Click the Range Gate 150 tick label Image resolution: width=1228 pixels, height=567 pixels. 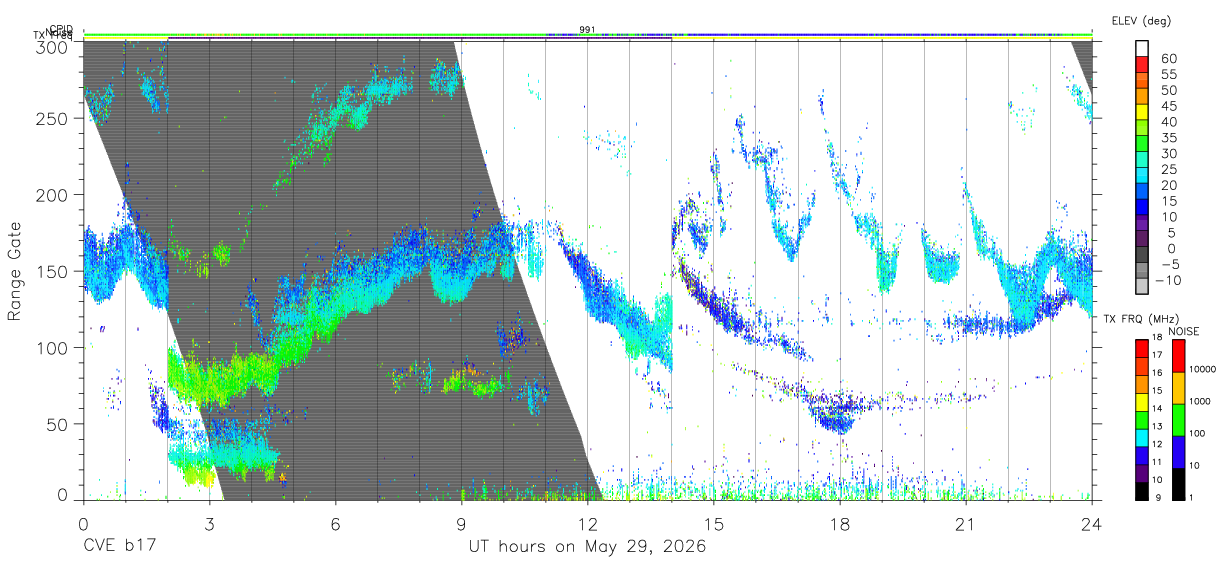(x=54, y=271)
